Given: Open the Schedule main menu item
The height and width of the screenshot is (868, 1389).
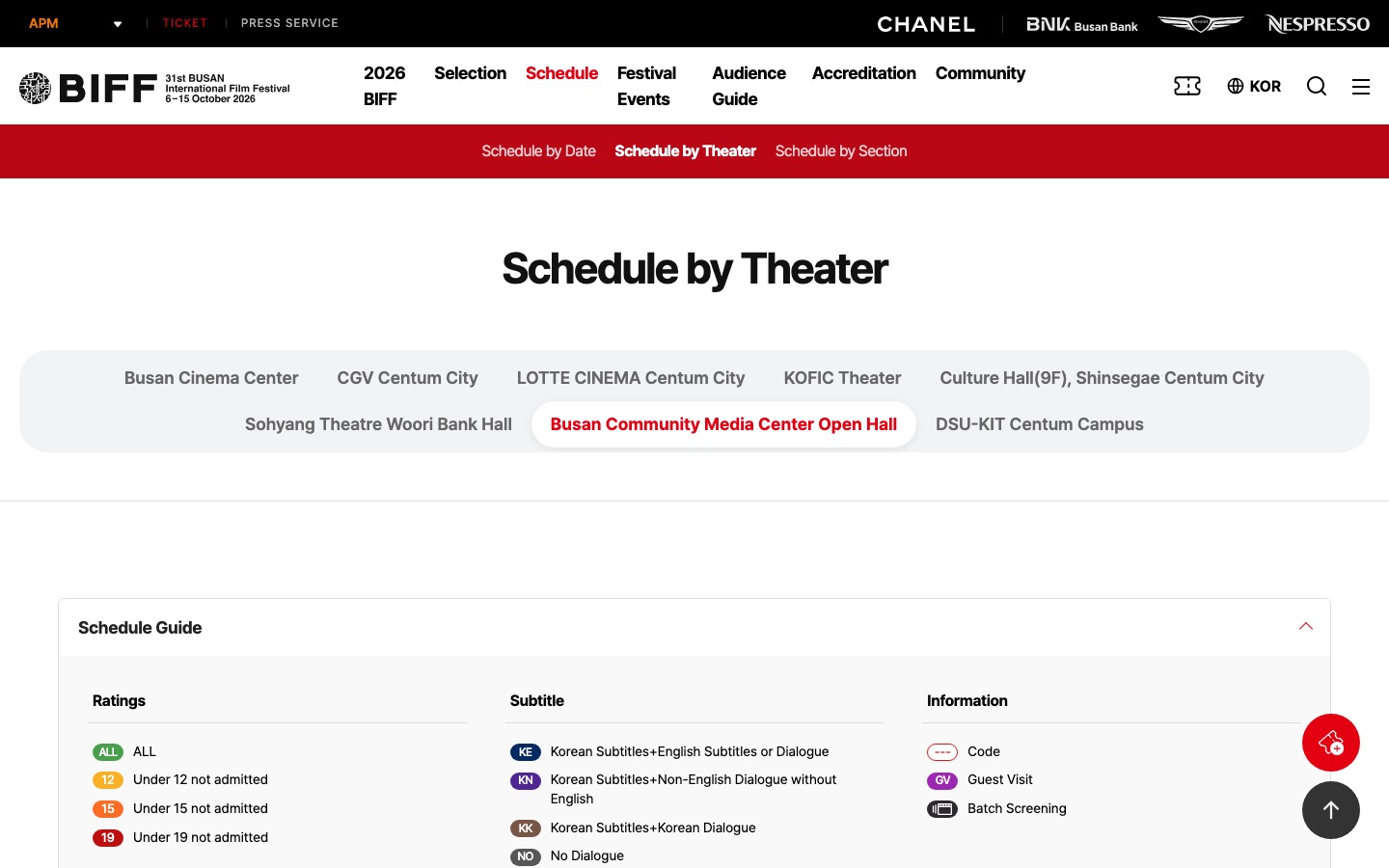Looking at the screenshot, I should [x=561, y=73].
